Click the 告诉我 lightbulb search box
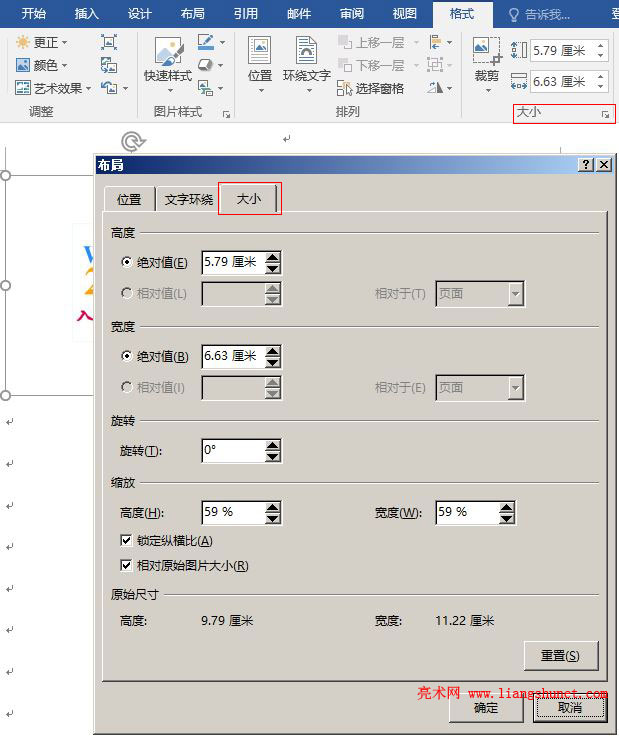 pyautogui.click(x=540, y=15)
